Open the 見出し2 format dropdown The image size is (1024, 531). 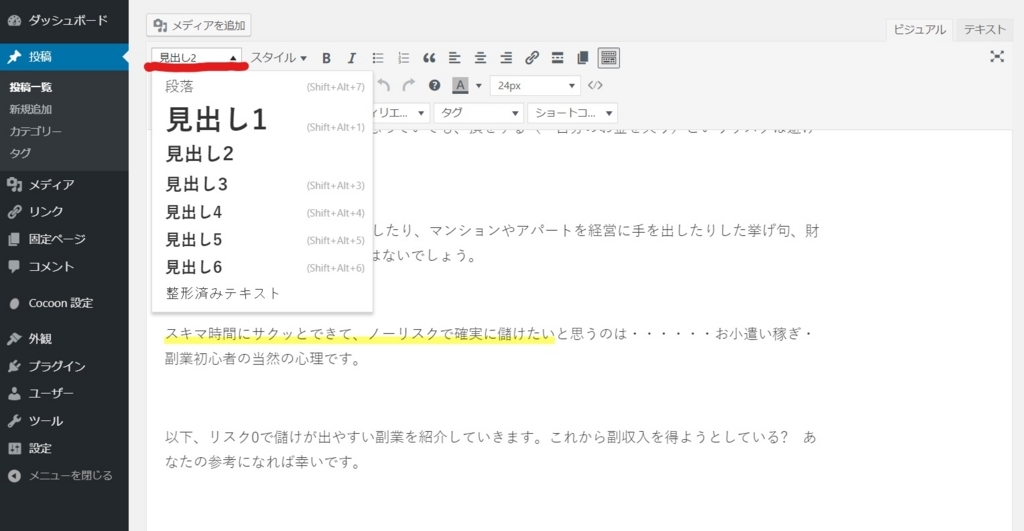point(197,58)
